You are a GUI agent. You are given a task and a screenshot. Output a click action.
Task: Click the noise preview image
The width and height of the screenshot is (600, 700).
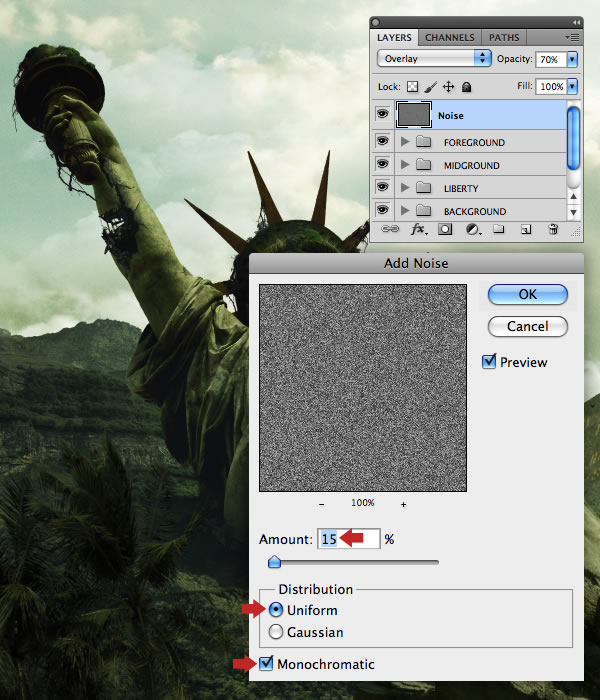coord(363,388)
